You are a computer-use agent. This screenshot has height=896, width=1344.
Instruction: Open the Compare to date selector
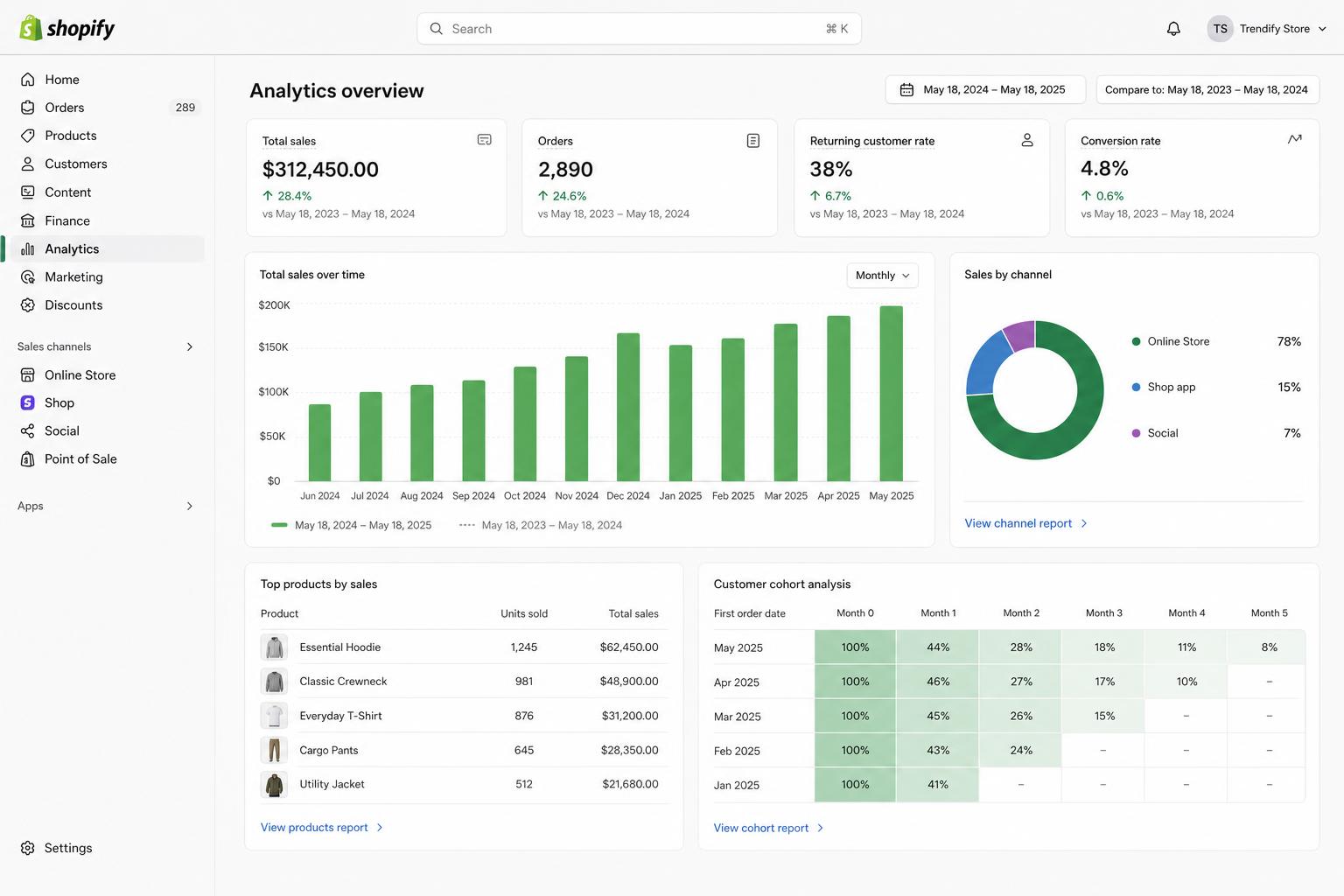coord(1207,90)
